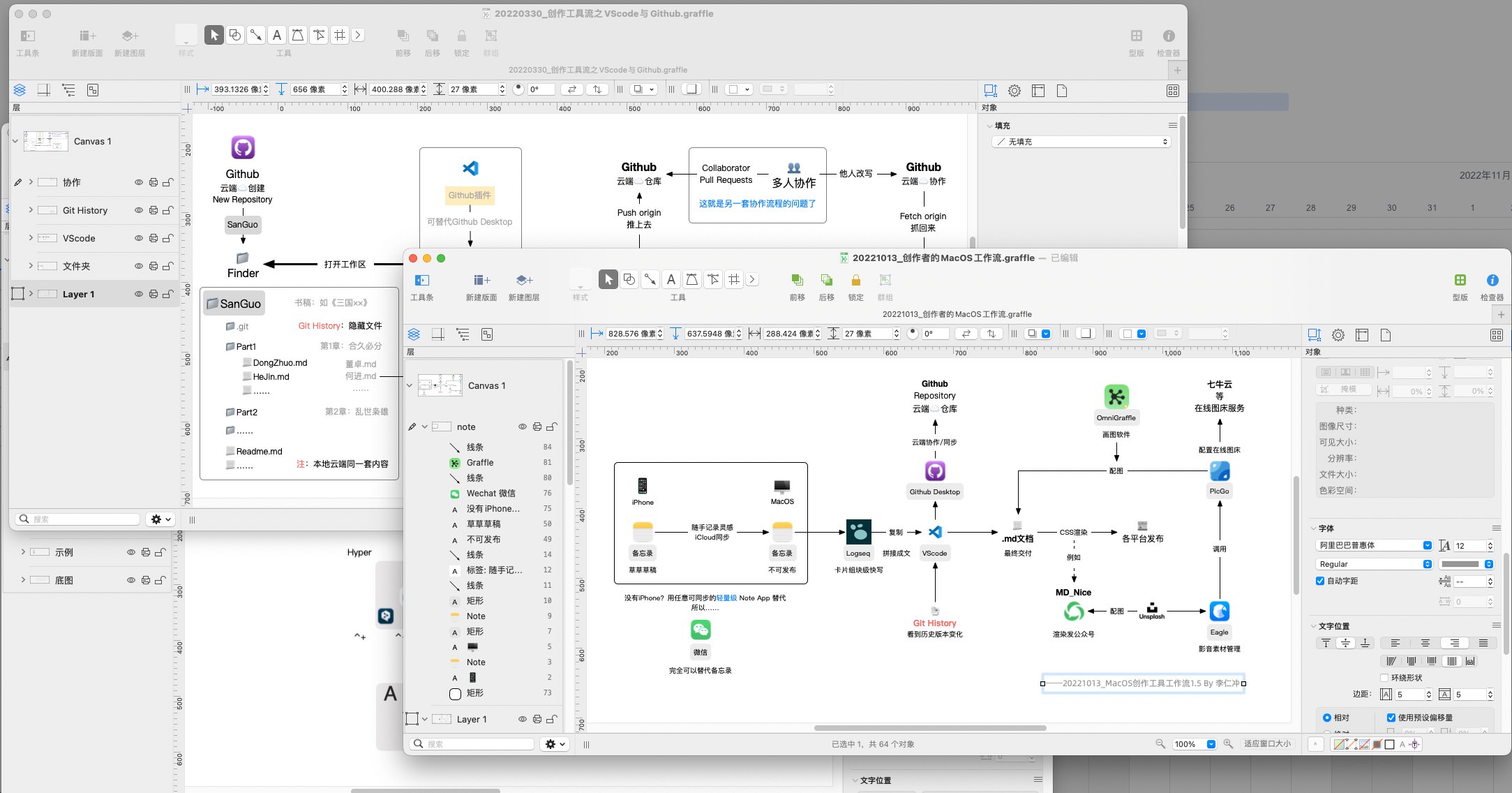Enable the 环绕形状 checkbox

(x=1384, y=678)
